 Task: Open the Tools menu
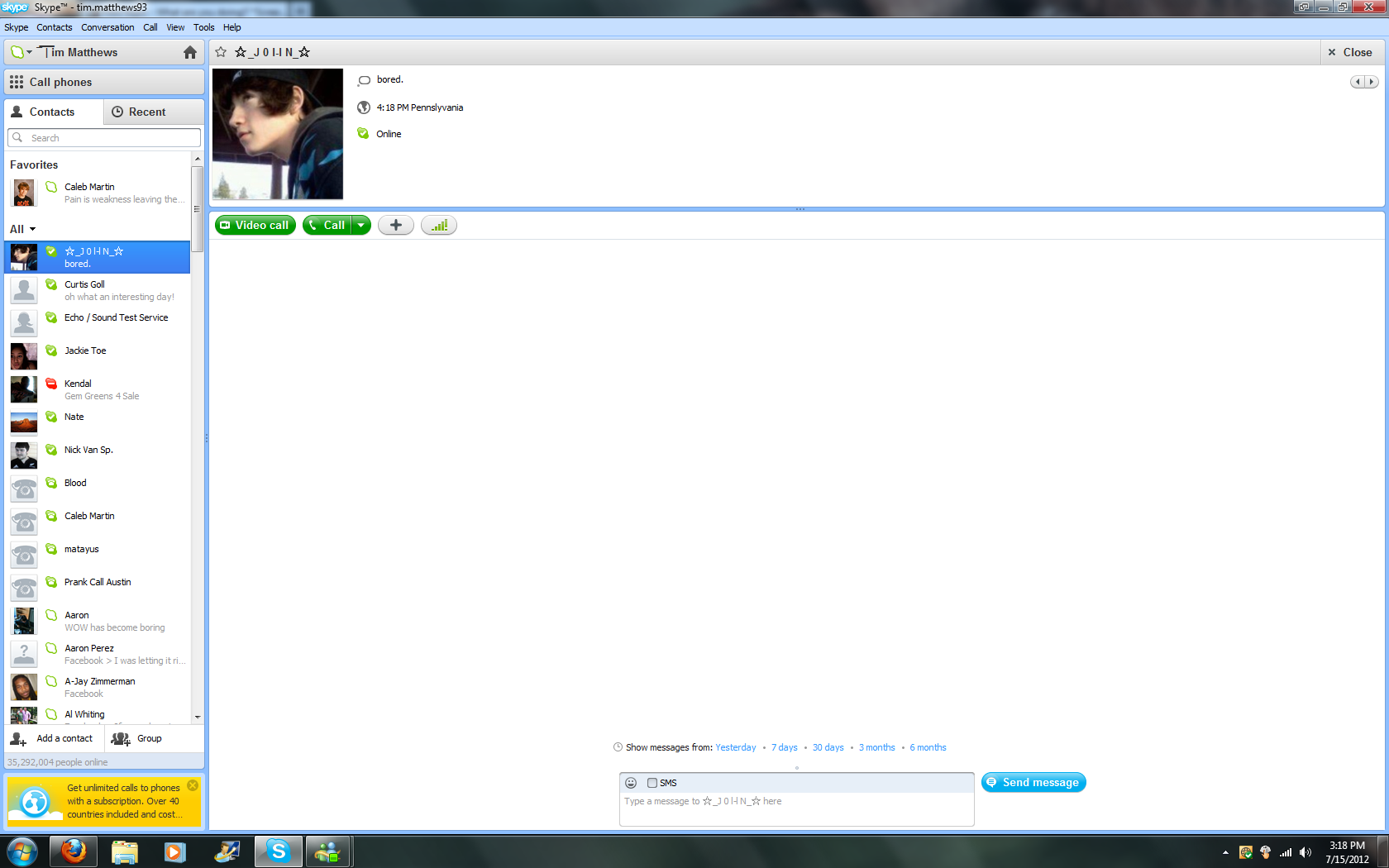pos(203,27)
